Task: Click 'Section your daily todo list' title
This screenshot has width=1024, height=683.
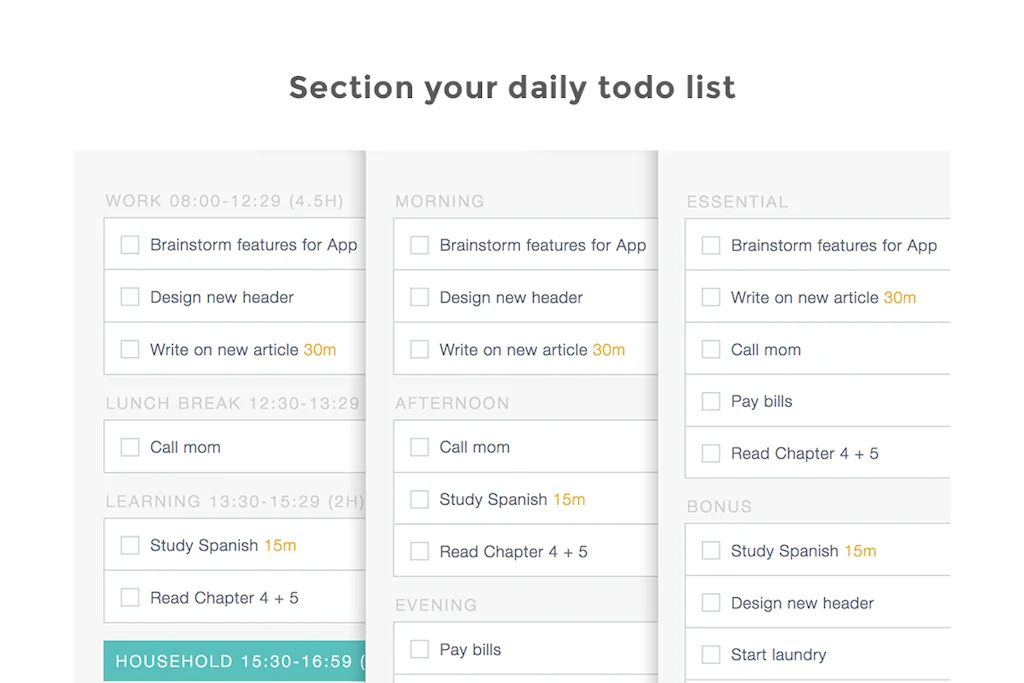Action: pos(512,87)
